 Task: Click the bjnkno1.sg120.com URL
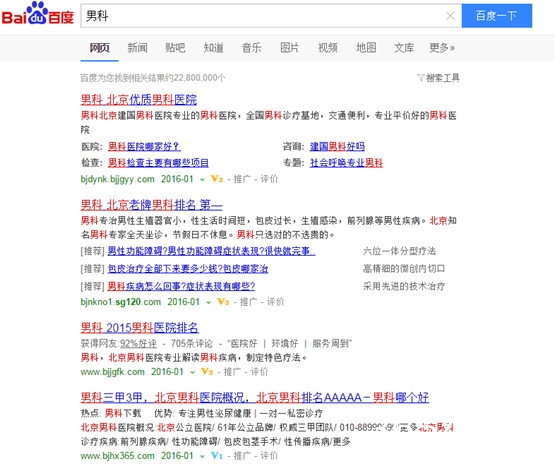pos(121,302)
